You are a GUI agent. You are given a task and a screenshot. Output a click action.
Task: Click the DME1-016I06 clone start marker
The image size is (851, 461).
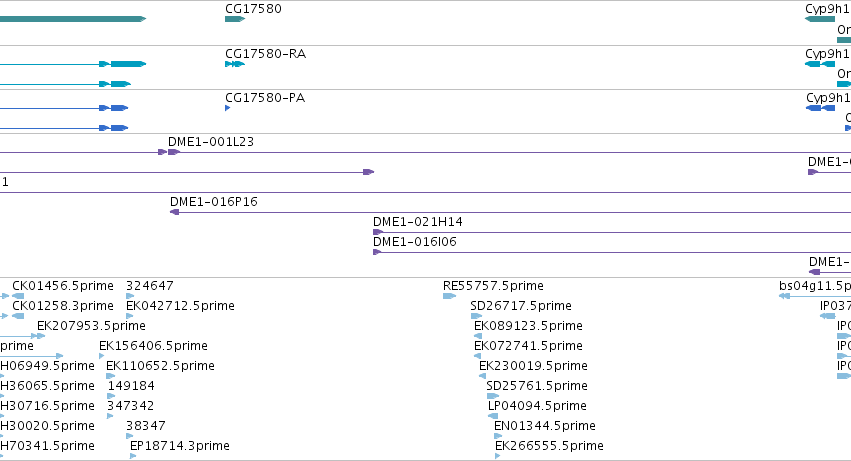tap(377, 252)
